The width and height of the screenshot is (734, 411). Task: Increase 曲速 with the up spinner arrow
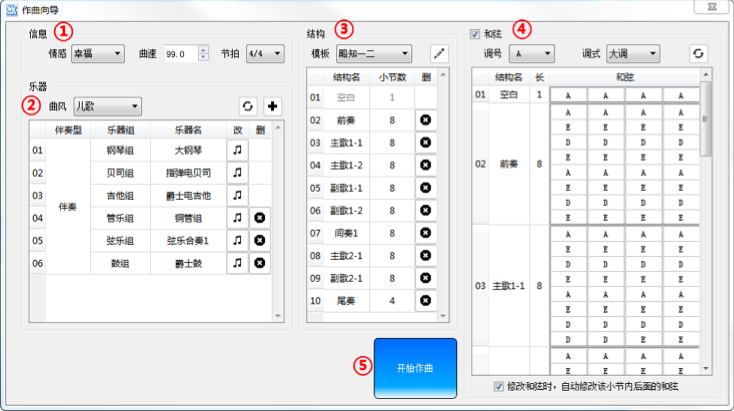tap(203, 50)
